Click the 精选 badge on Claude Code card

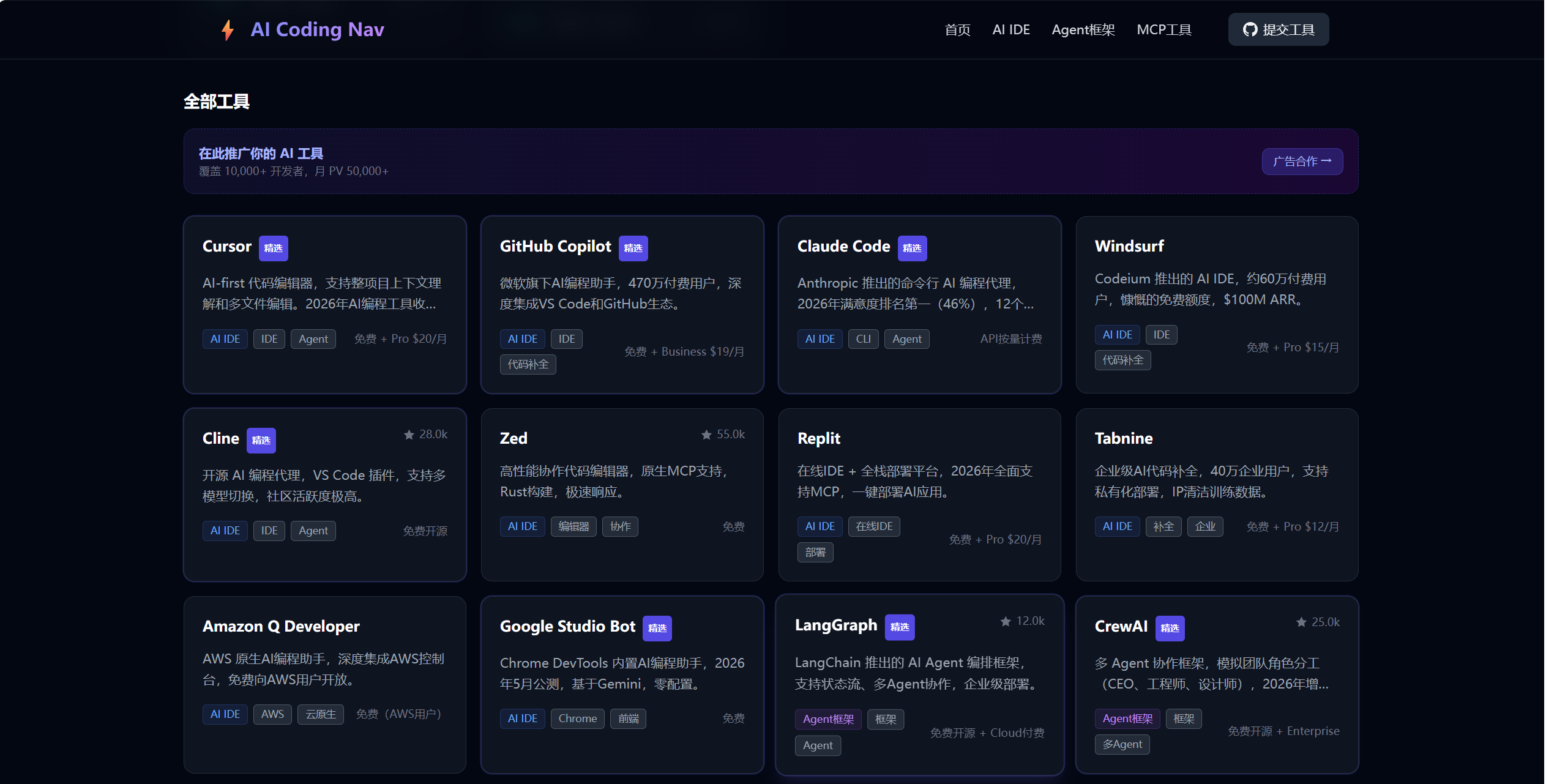pos(913,248)
